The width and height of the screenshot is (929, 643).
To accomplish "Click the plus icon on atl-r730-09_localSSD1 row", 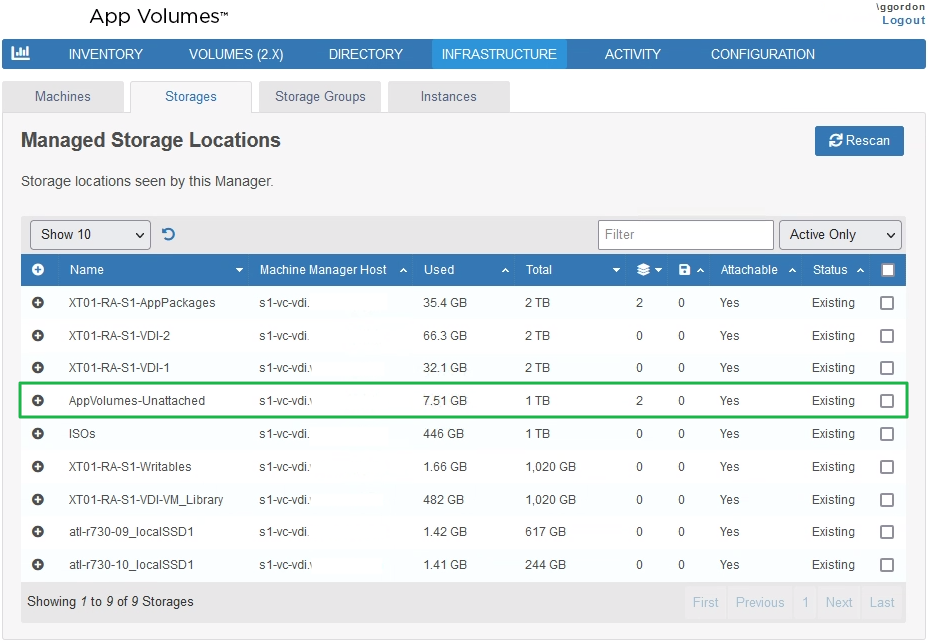I will click(38, 532).
